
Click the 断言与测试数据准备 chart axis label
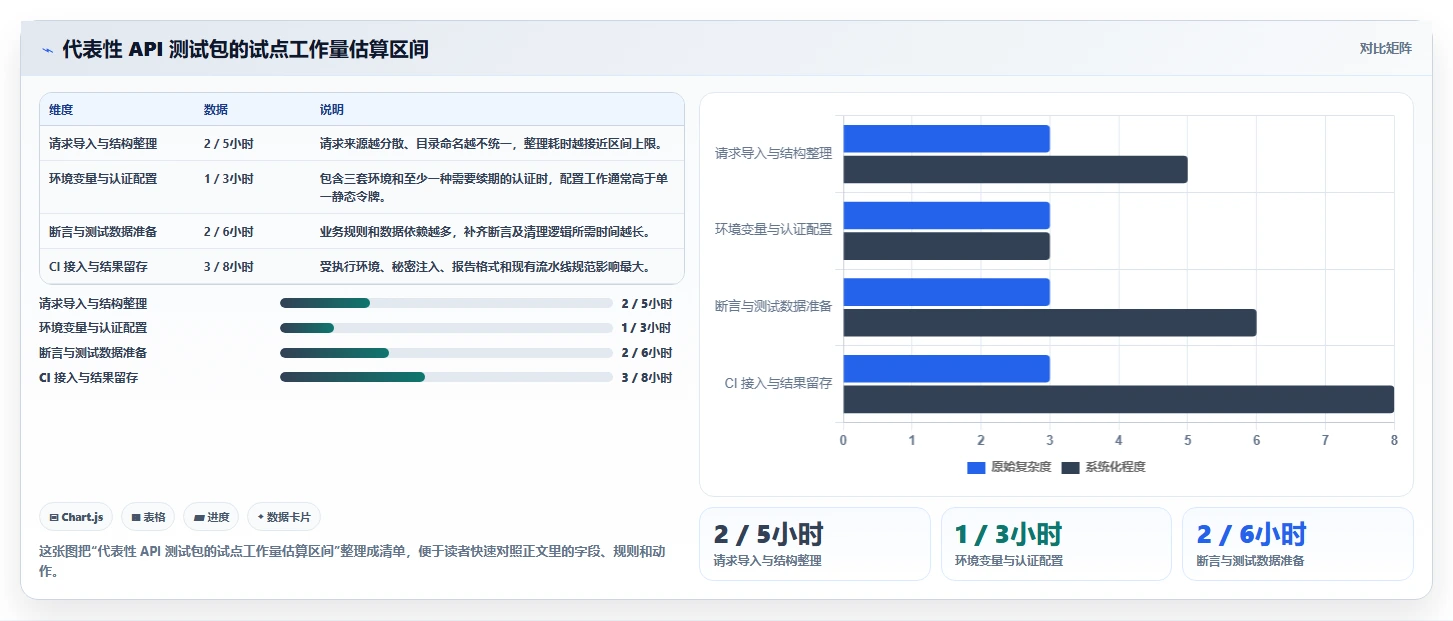point(773,306)
